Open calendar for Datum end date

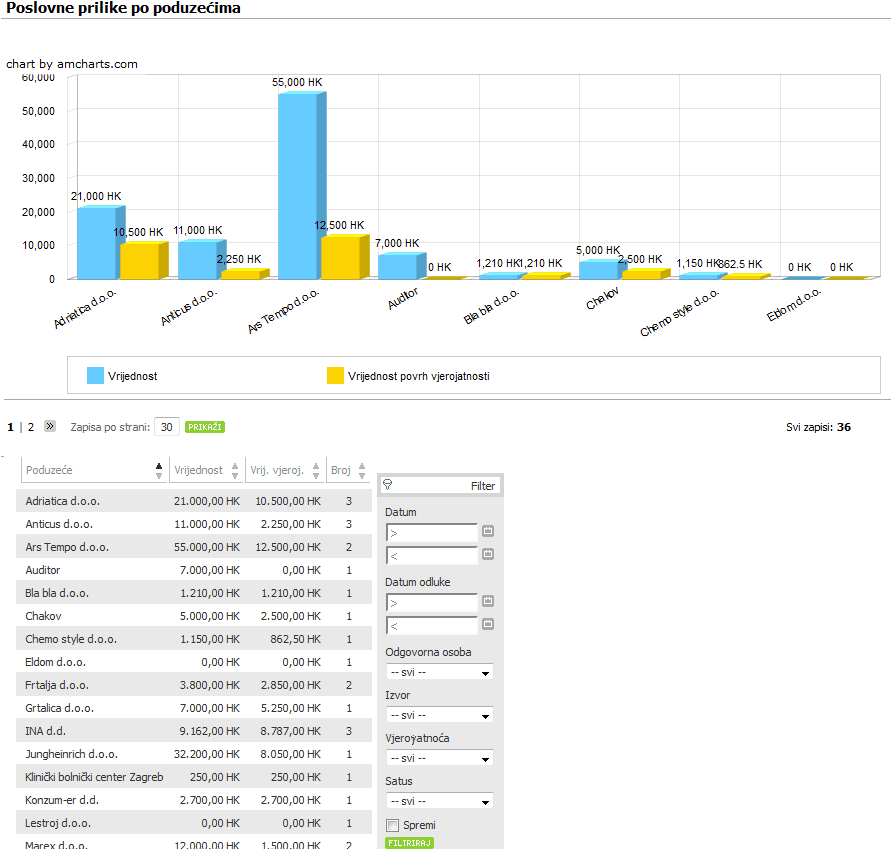488,554
